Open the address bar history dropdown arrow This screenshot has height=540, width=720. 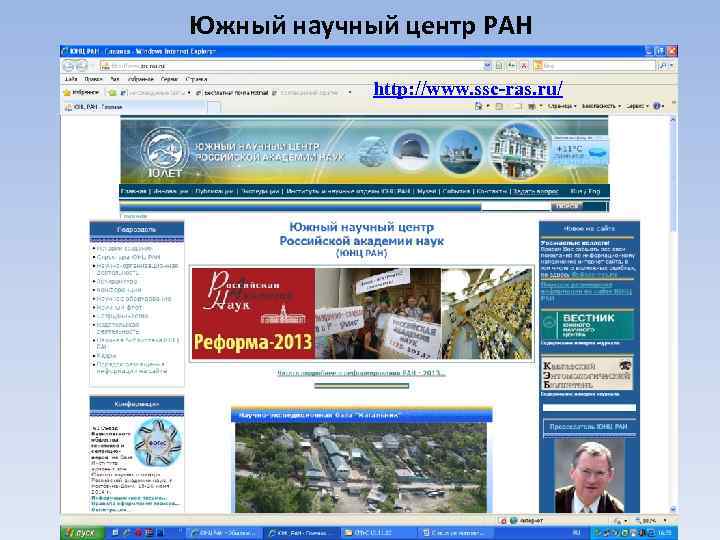487,66
